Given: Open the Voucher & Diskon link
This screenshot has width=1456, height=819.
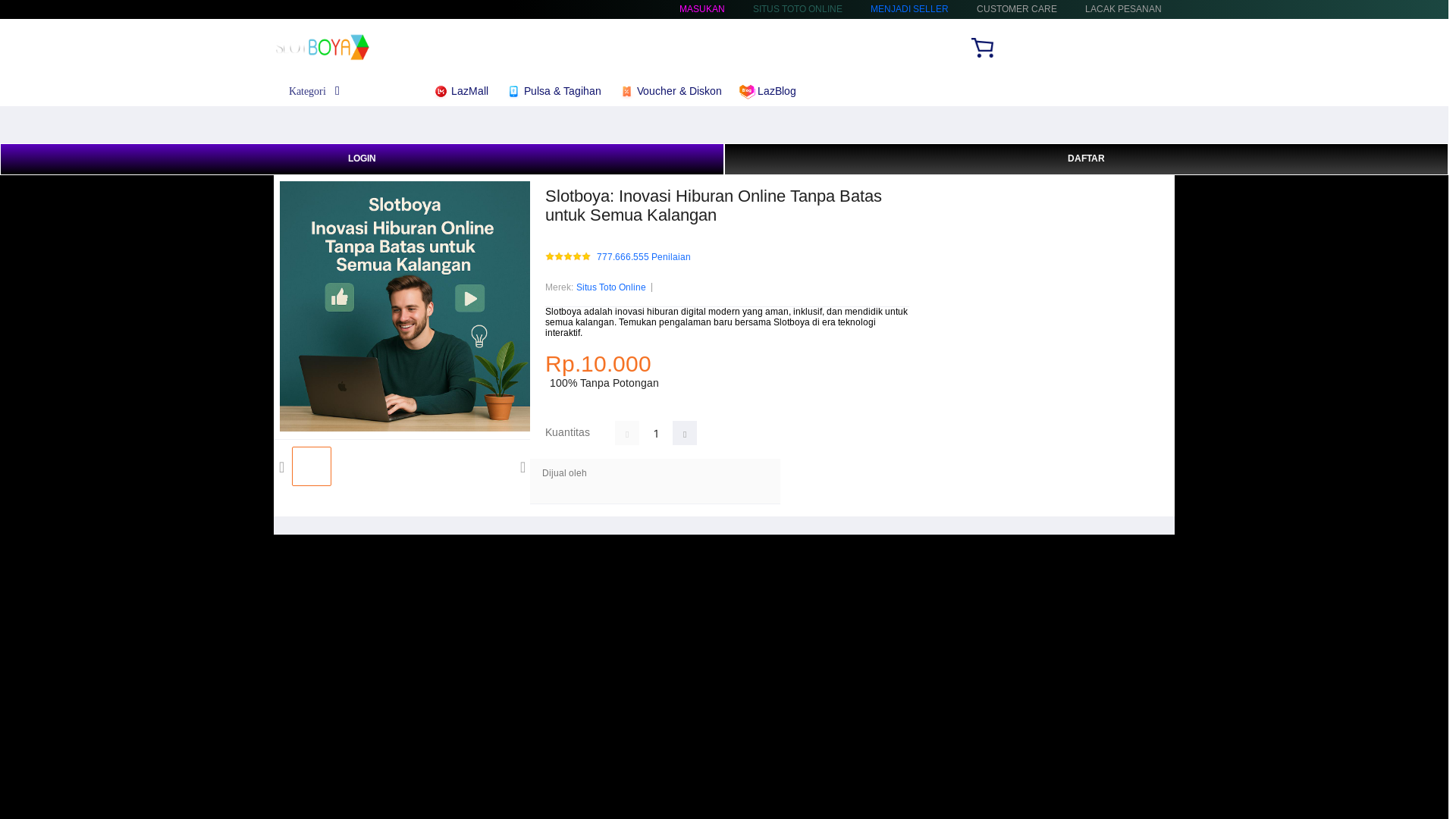Looking at the screenshot, I should [x=679, y=91].
